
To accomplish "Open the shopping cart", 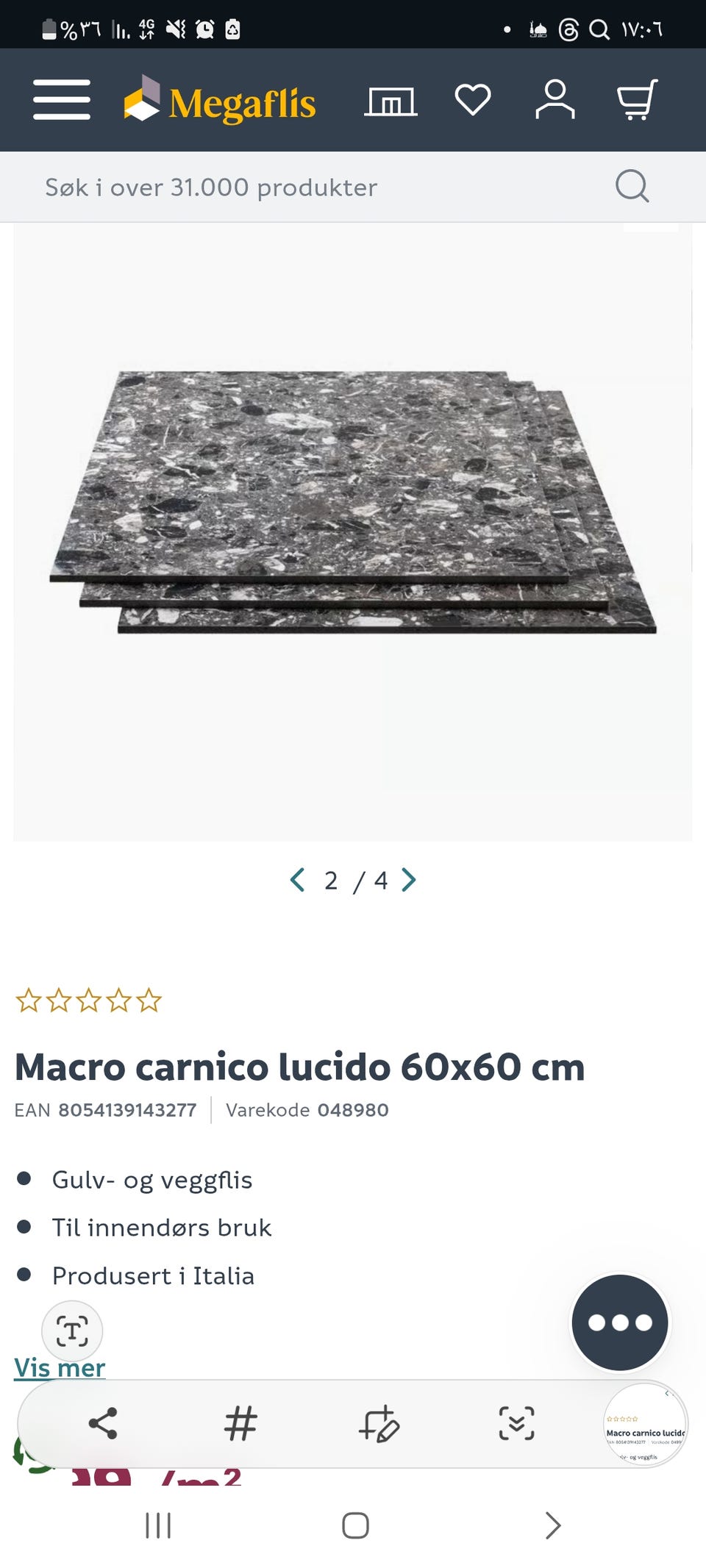I will coord(637,99).
